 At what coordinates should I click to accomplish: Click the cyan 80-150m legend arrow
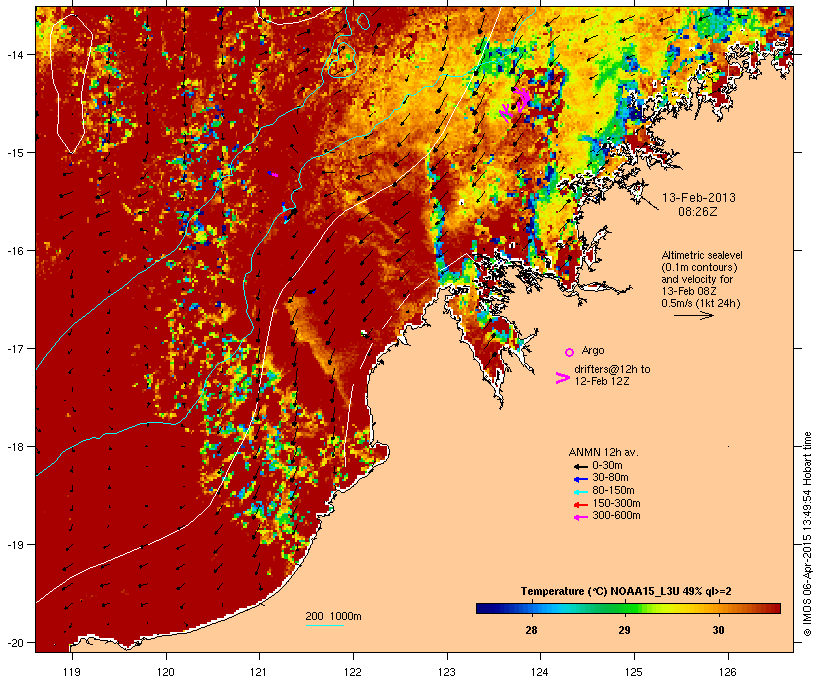[580, 492]
